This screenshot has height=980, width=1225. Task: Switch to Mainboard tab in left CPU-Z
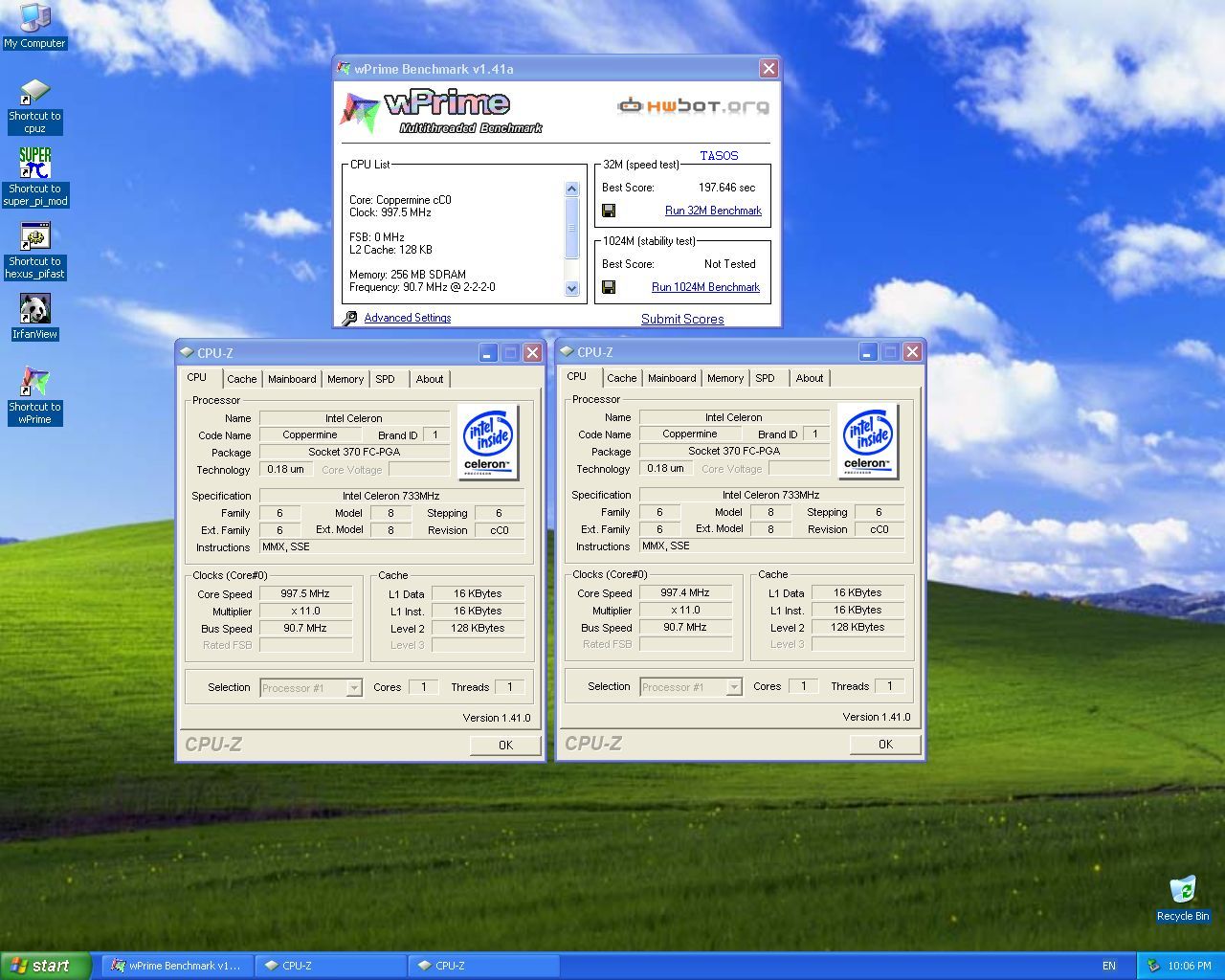pyautogui.click(x=292, y=379)
